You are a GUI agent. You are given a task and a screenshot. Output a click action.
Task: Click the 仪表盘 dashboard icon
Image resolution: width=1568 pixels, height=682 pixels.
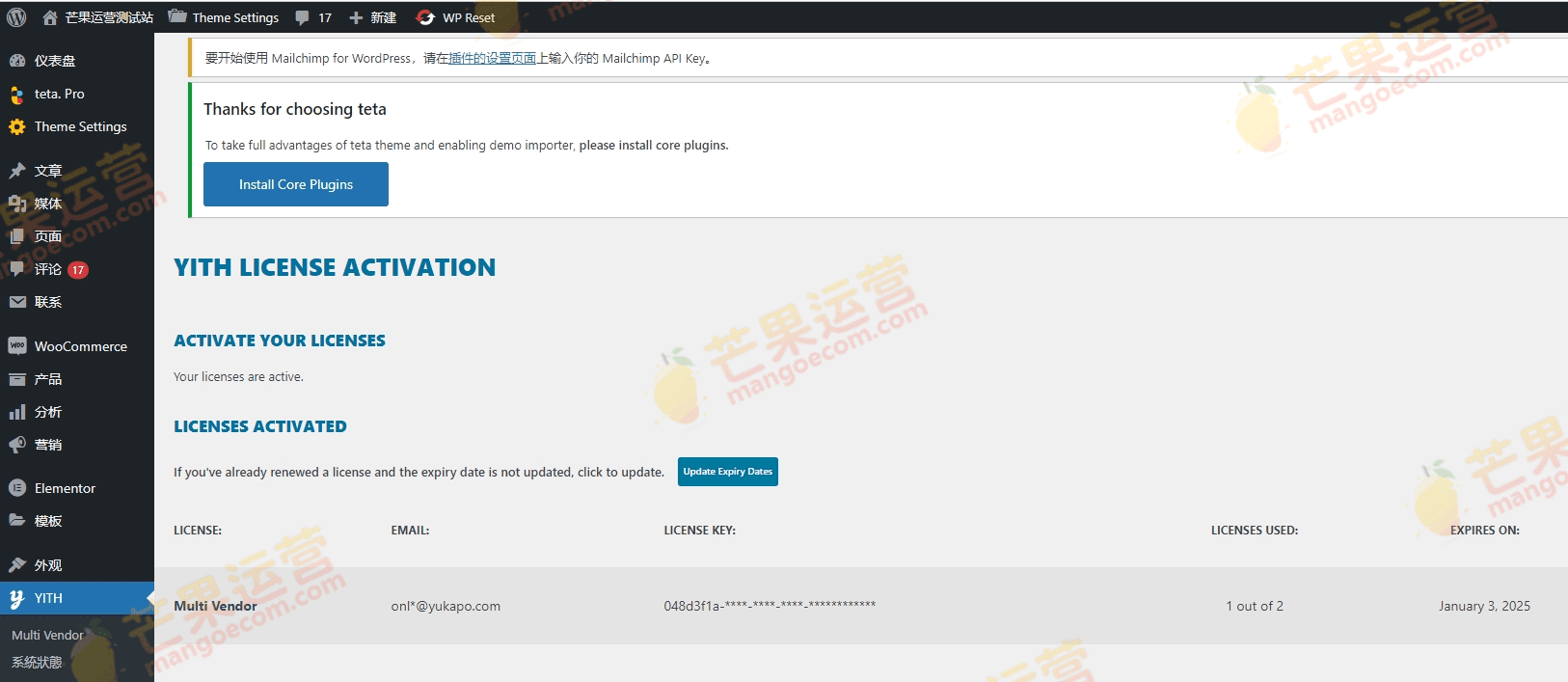17,61
